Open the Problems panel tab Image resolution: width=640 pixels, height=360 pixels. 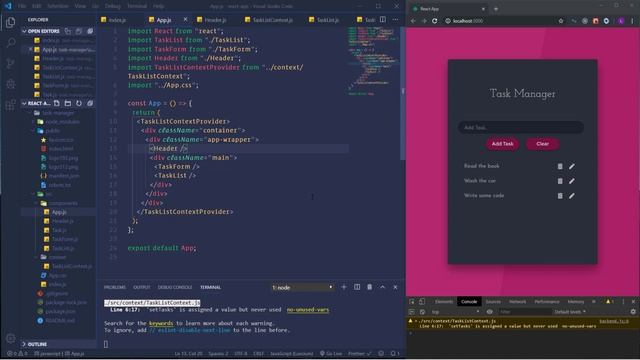[x=115, y=287]
